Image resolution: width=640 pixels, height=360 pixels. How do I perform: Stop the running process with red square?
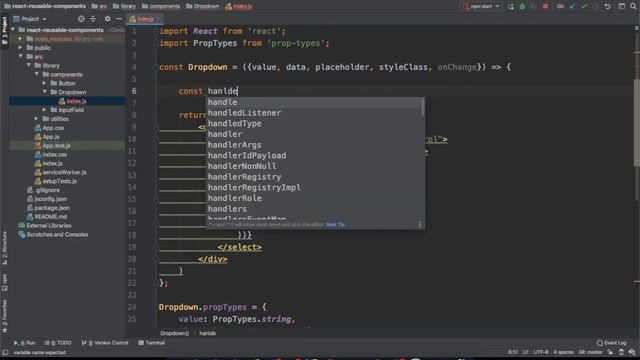click(x=545, y=7)
